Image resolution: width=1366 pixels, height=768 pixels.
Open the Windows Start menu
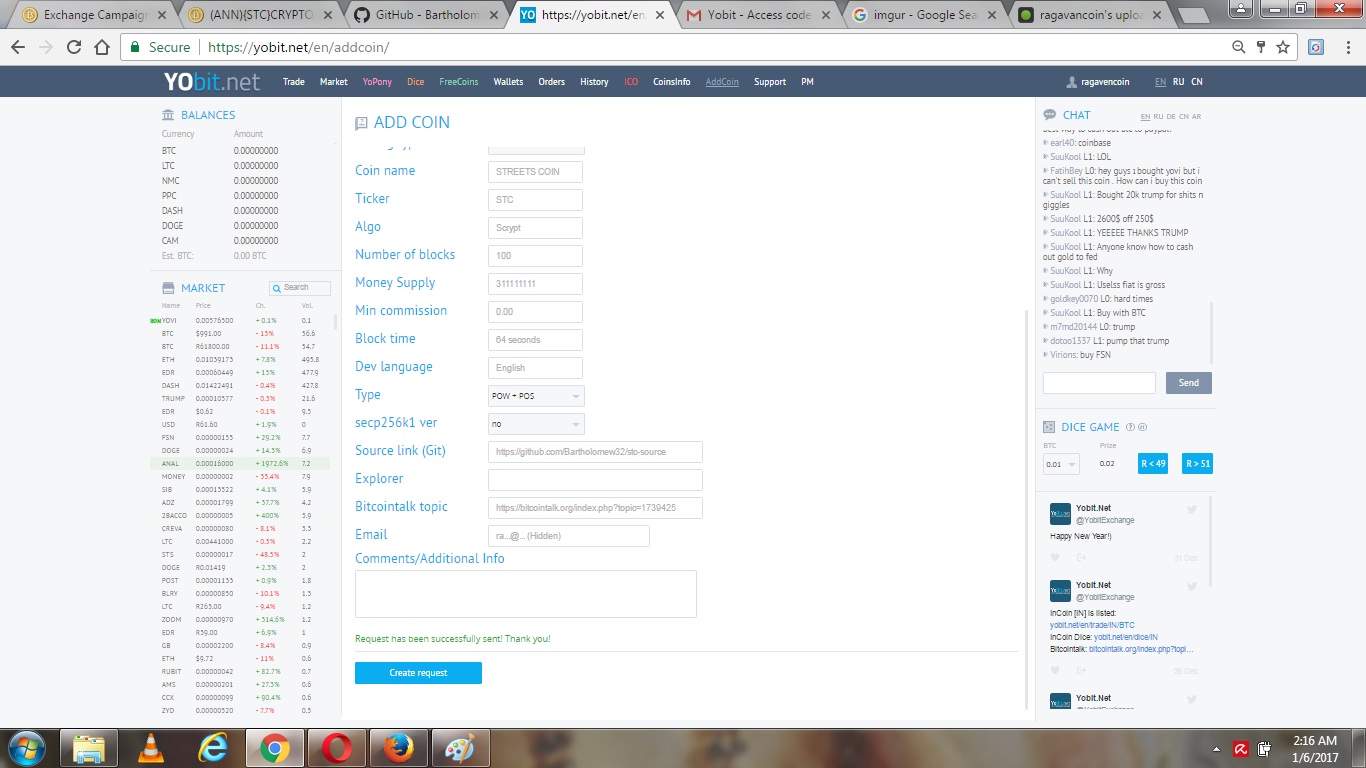(x=25, y=748)
